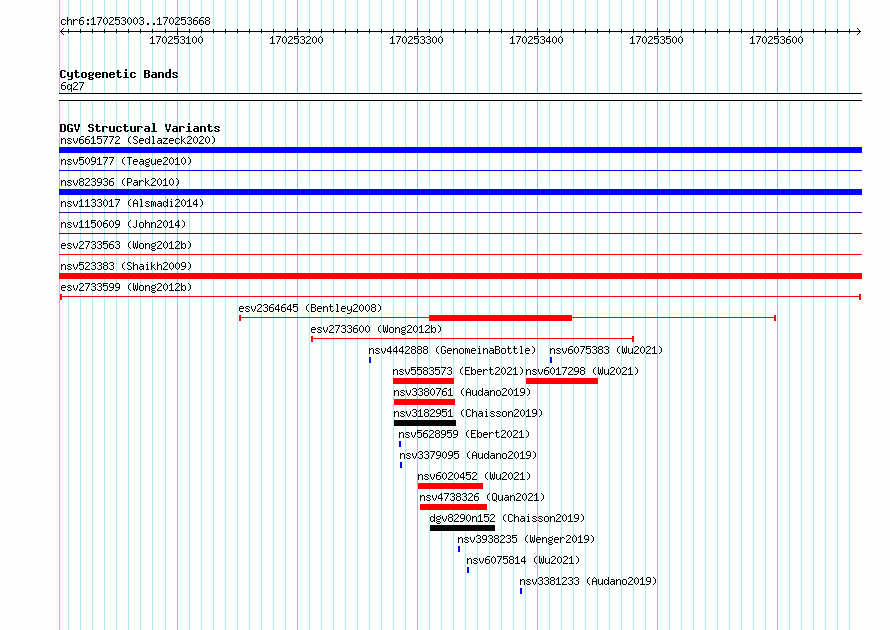890x630 pixels.
Task: Click nsv6020452 (Wu2021) label
Action: (474, 476)
